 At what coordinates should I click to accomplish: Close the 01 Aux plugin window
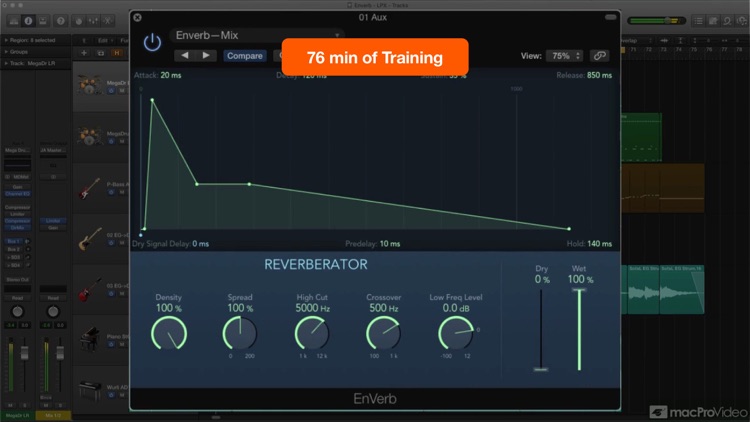point(137,18)
